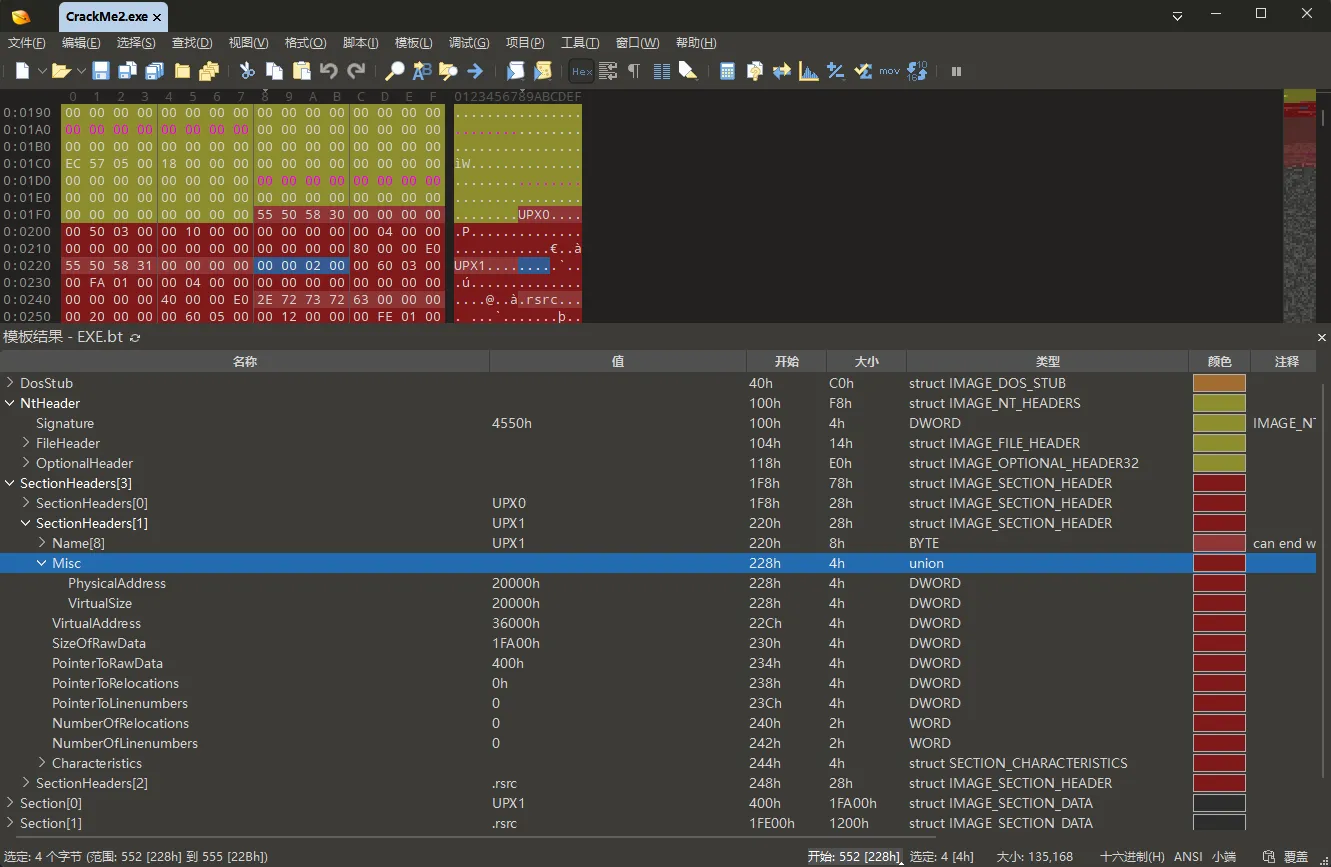Open the Histogram chart icon
1331x867 pixels.
coord(809,71)
